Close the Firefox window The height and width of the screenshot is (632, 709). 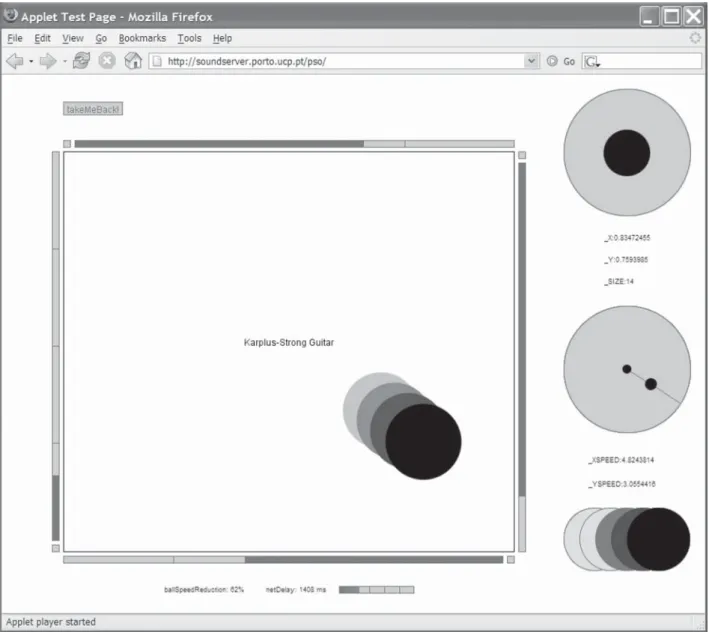click(693, 17)
